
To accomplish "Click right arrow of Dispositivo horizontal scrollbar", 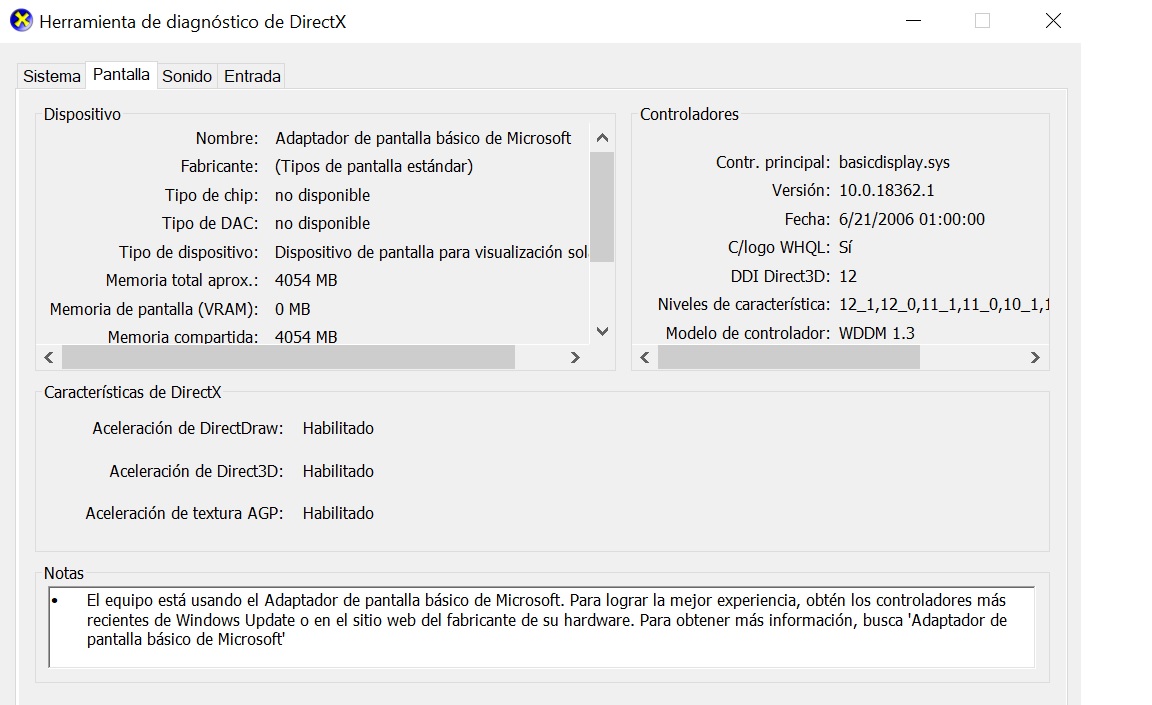I will (575, 358).
